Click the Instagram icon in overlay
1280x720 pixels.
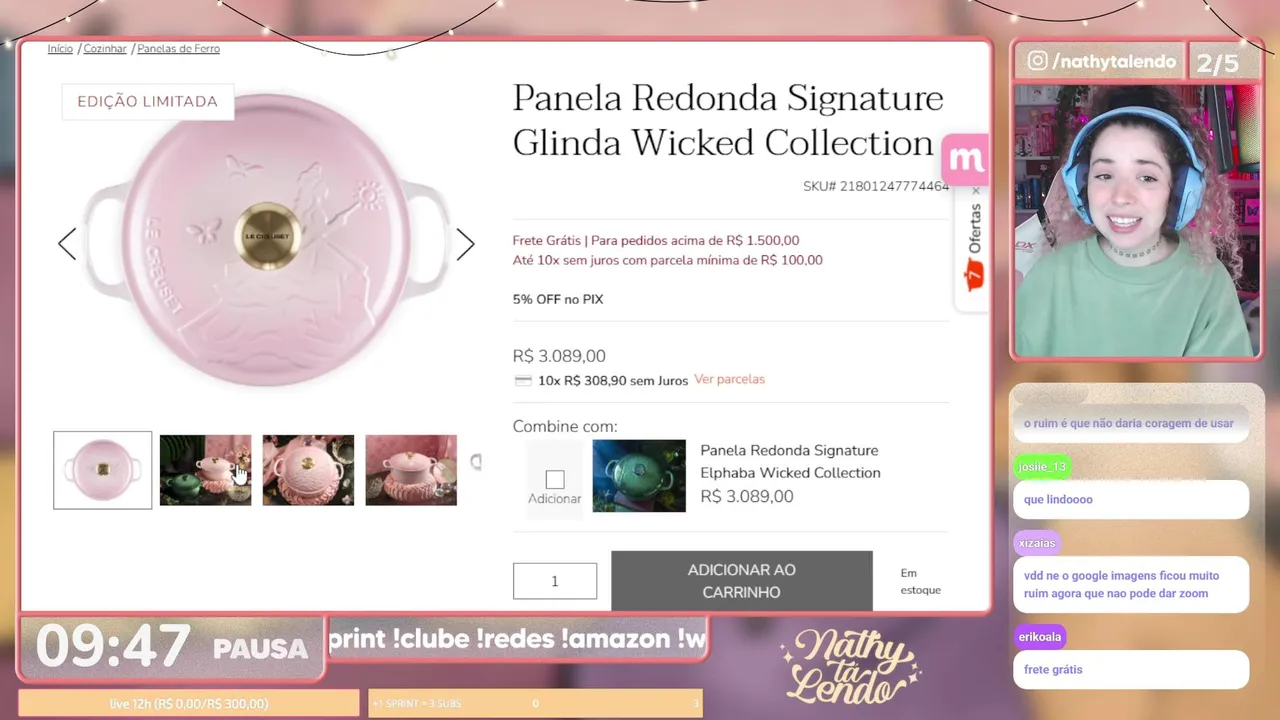pos(1037,61)
